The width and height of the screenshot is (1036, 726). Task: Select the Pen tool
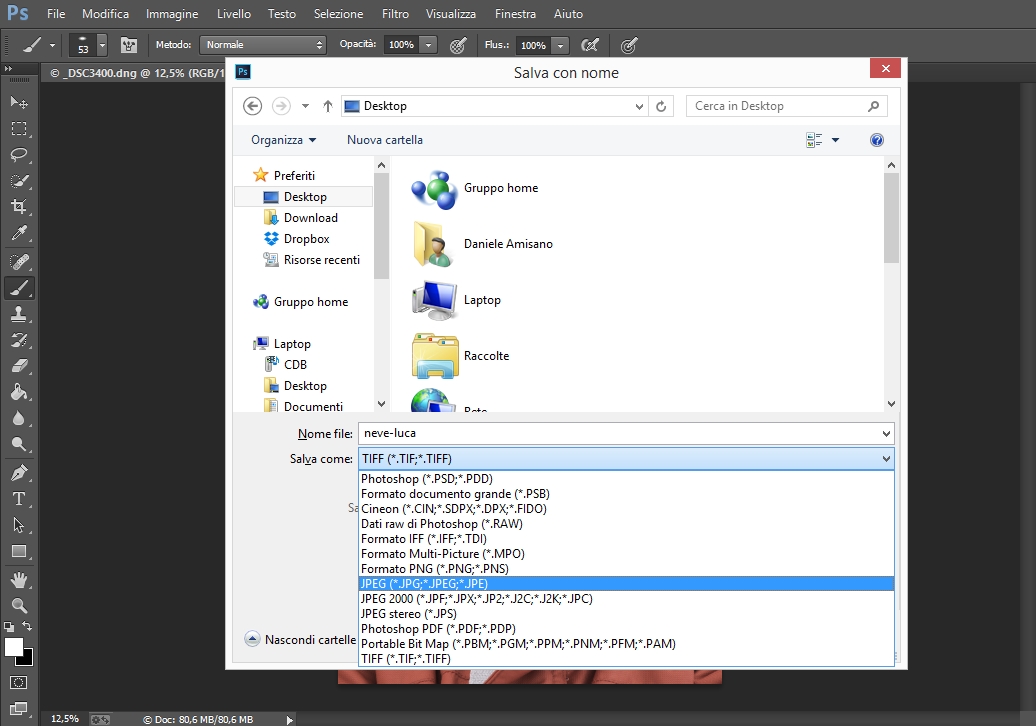tap(18, 473)
